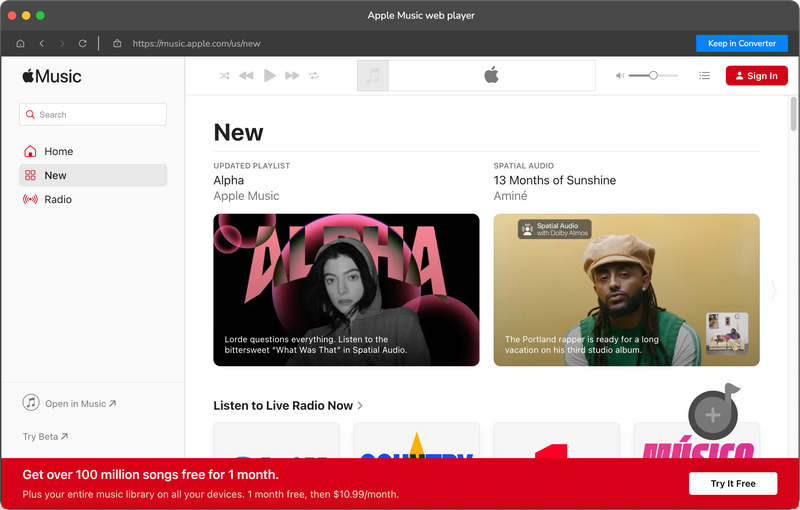Start playback with the play button
Image resolution: width=800 pixels, height=510 pixels.
pos(269,75)
